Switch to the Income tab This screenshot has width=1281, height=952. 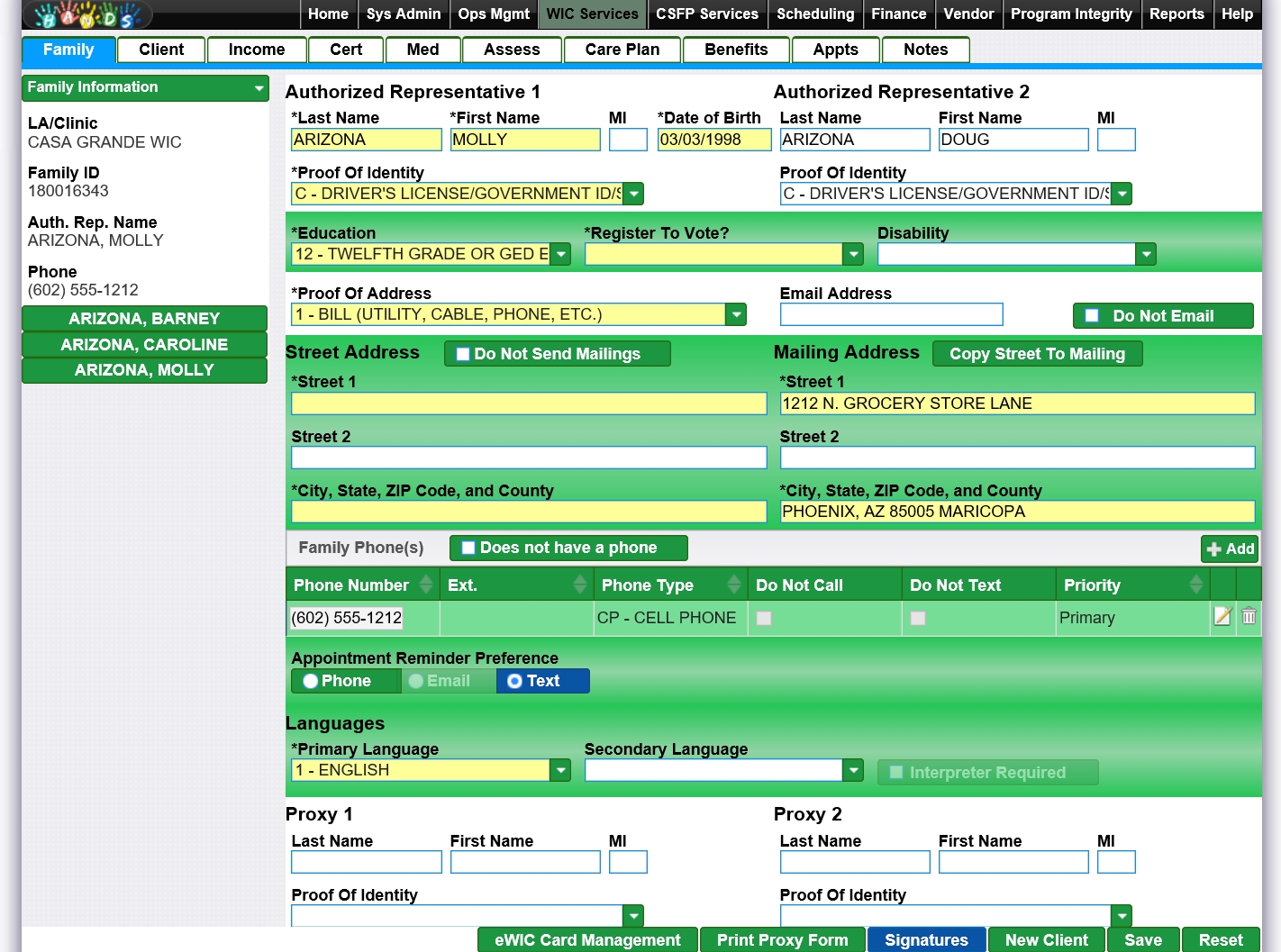(x=257, y=50)
